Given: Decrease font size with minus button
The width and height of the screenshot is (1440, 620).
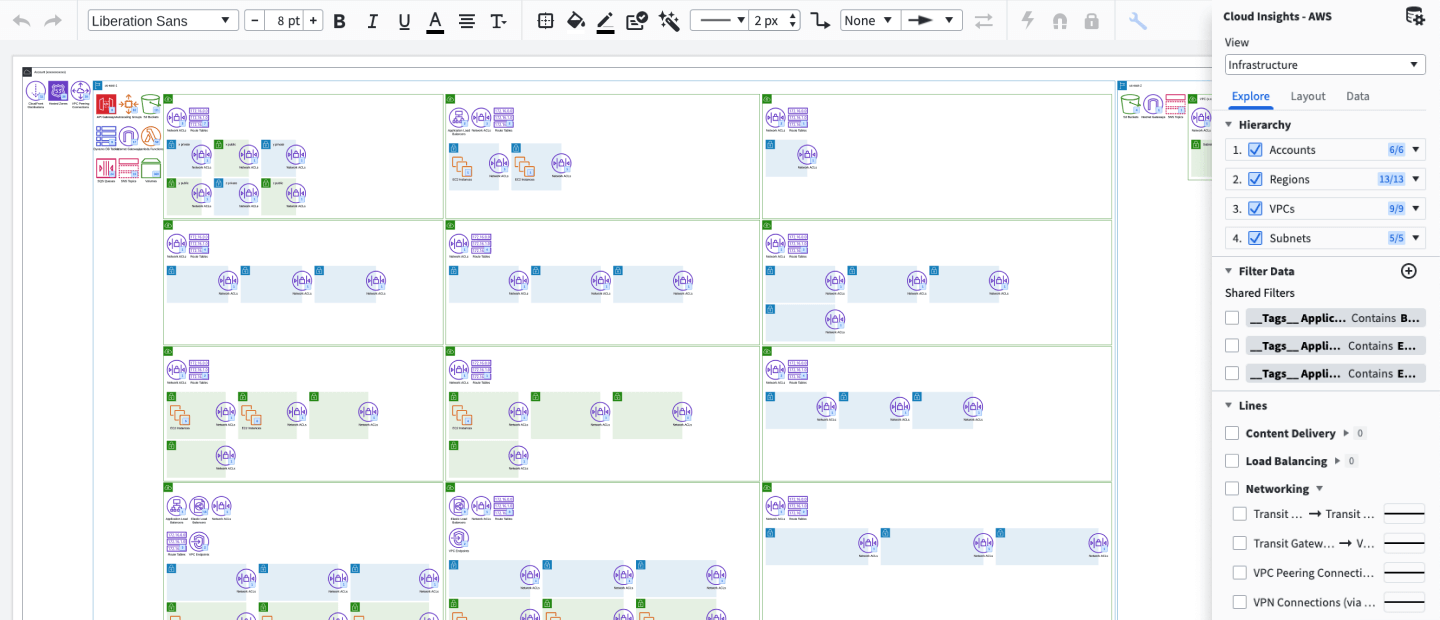Looking at the screenshot, I should (x=254, y=21).
